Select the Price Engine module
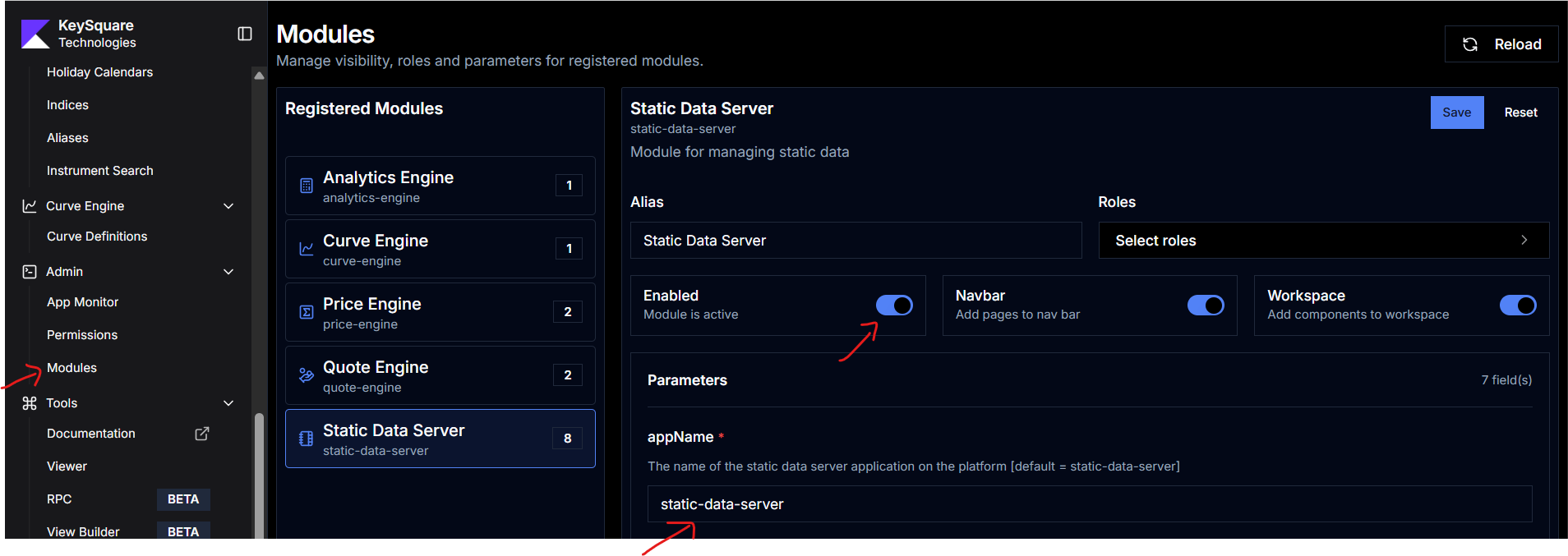Viewport: 1568px width, 556px height. point(440,312)
